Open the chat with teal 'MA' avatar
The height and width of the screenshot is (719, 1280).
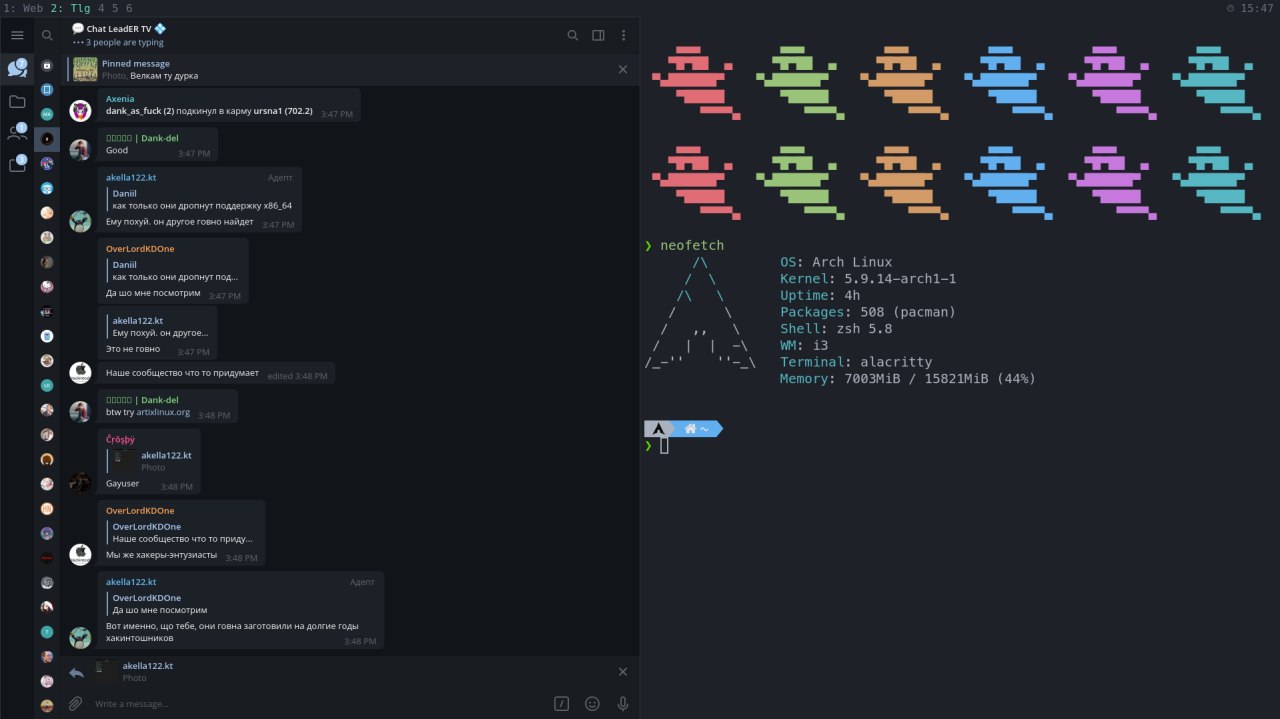[47, 114]
